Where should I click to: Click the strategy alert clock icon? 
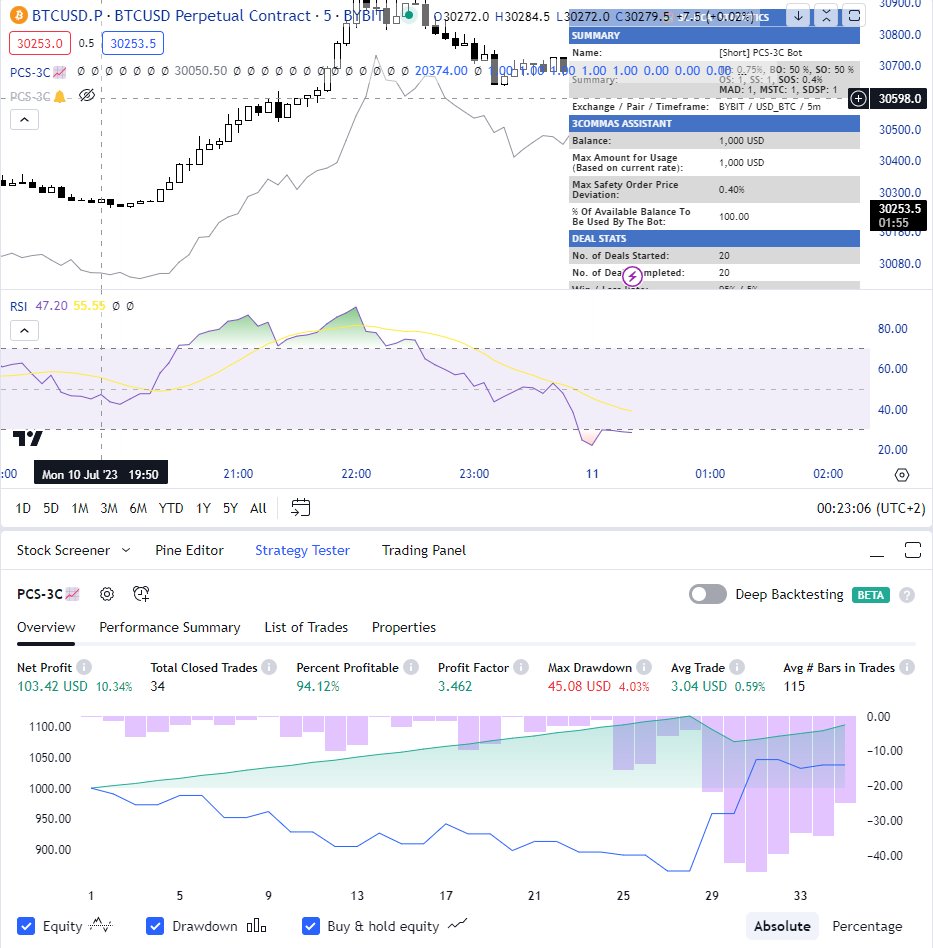(141, 594)
